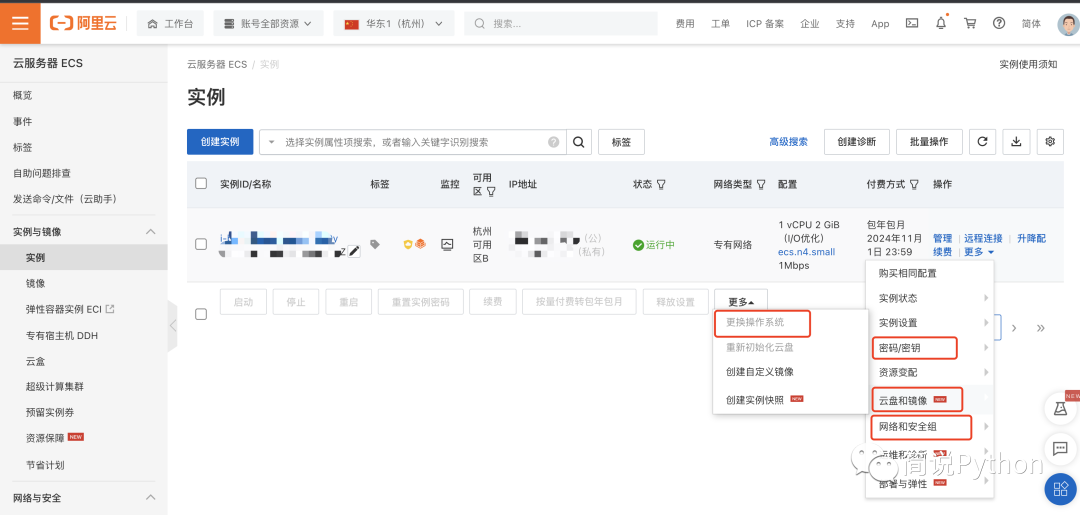Open the user avatar menu
Viewport: 1080px width, 515px height.
[x=1068, y=24]
